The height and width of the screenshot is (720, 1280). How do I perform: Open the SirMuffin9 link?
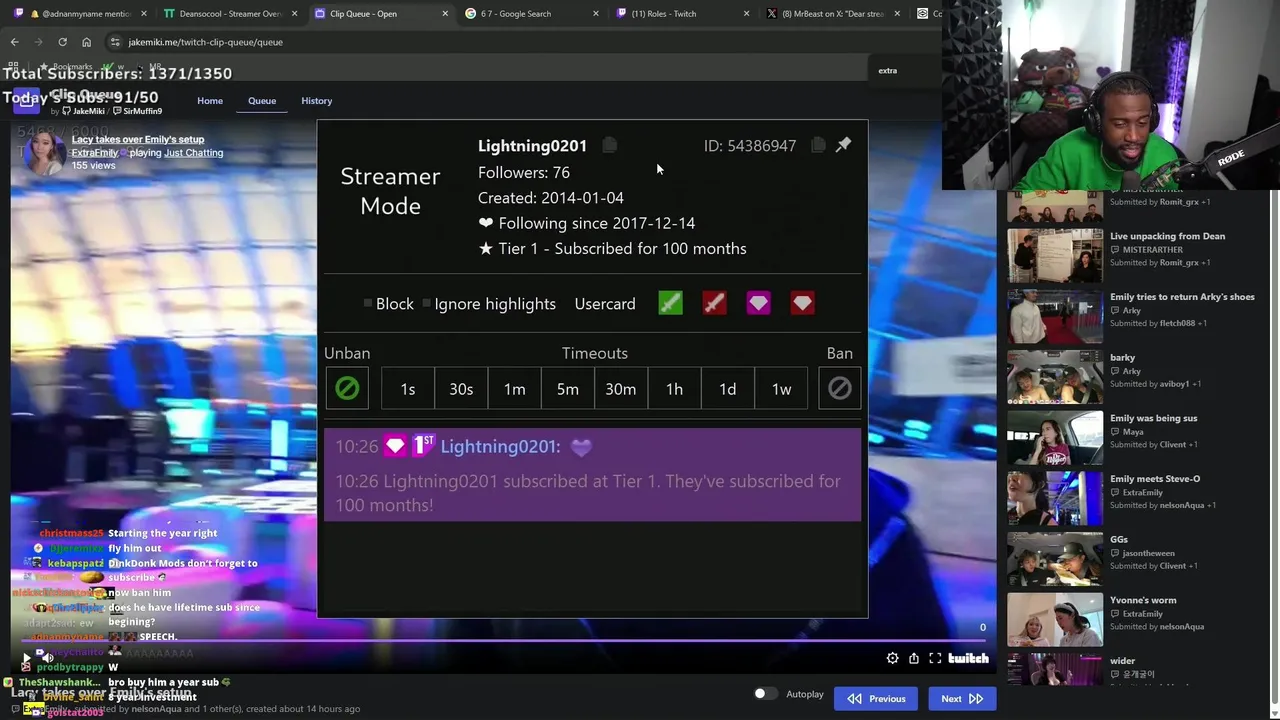137,111
